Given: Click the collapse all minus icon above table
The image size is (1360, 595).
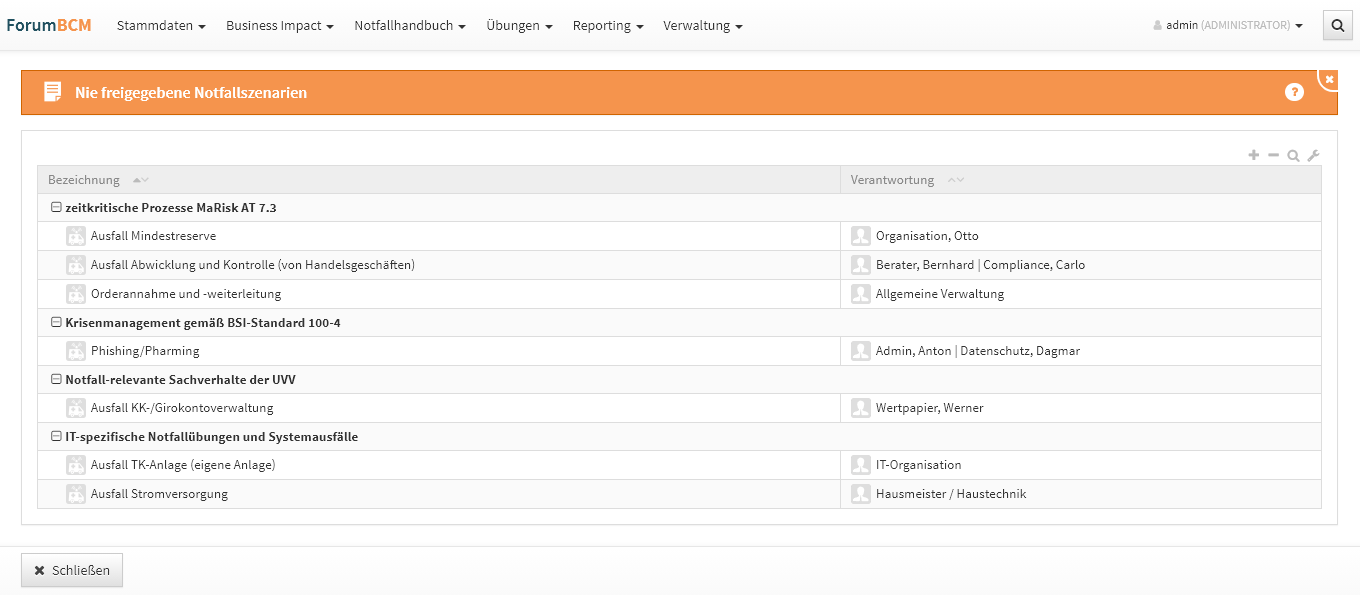Looking at the screenshot, I should 1273,155.
